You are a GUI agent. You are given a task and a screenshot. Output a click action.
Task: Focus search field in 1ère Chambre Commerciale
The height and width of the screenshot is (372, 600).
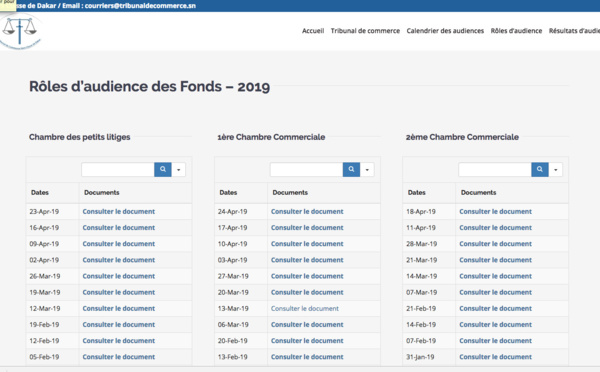click(x=307, y=170)
